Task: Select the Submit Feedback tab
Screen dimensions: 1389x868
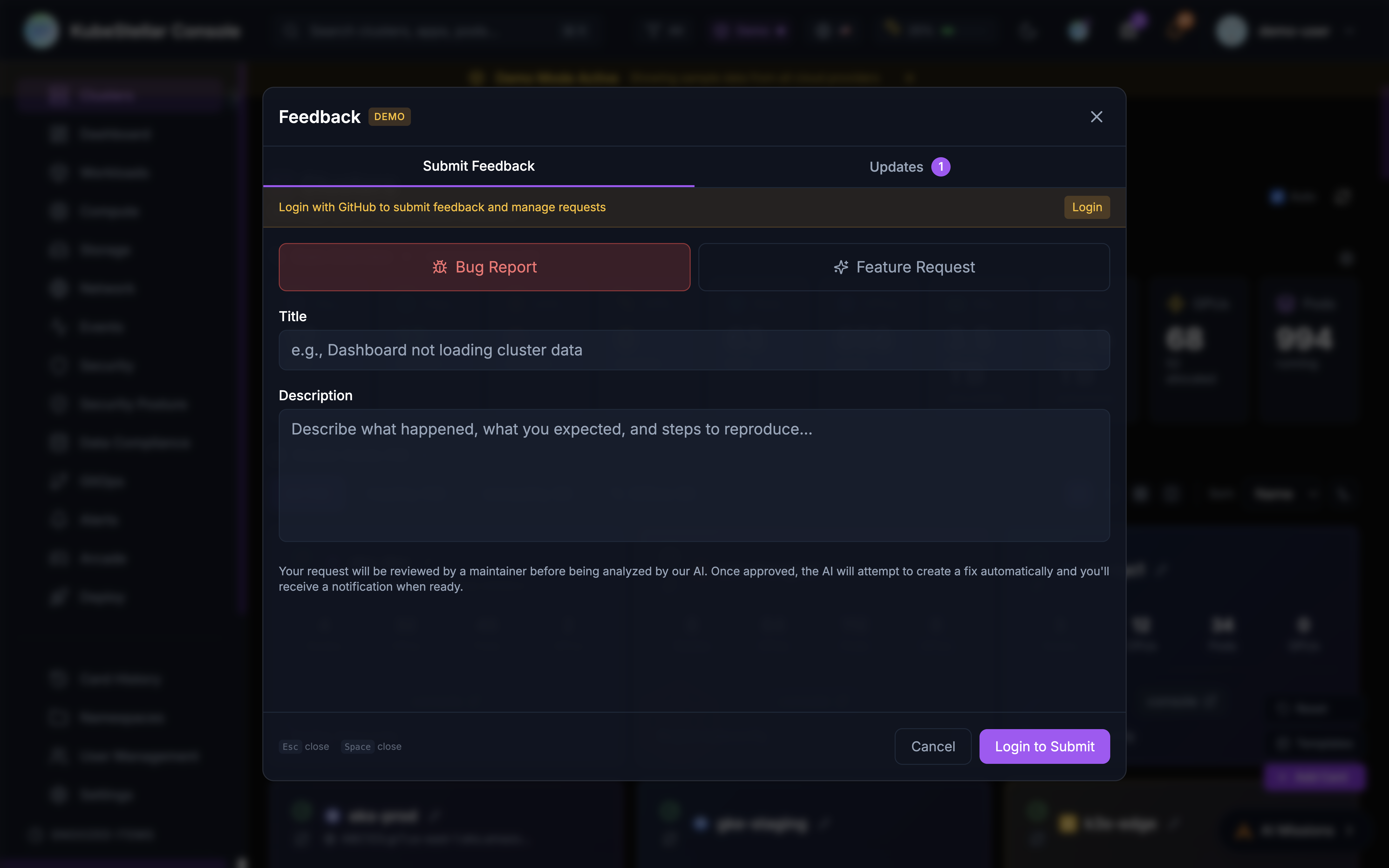Action: tap(478, 166)
